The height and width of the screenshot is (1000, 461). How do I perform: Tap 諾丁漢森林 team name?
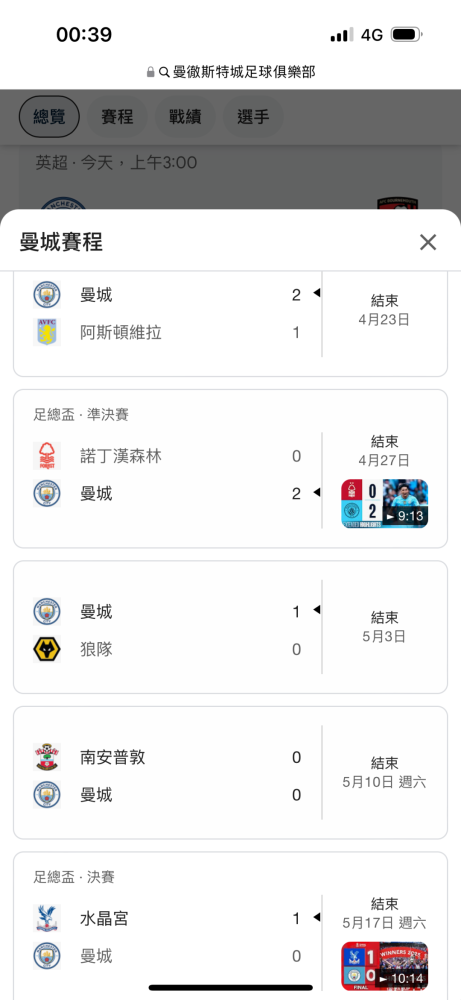121,456
